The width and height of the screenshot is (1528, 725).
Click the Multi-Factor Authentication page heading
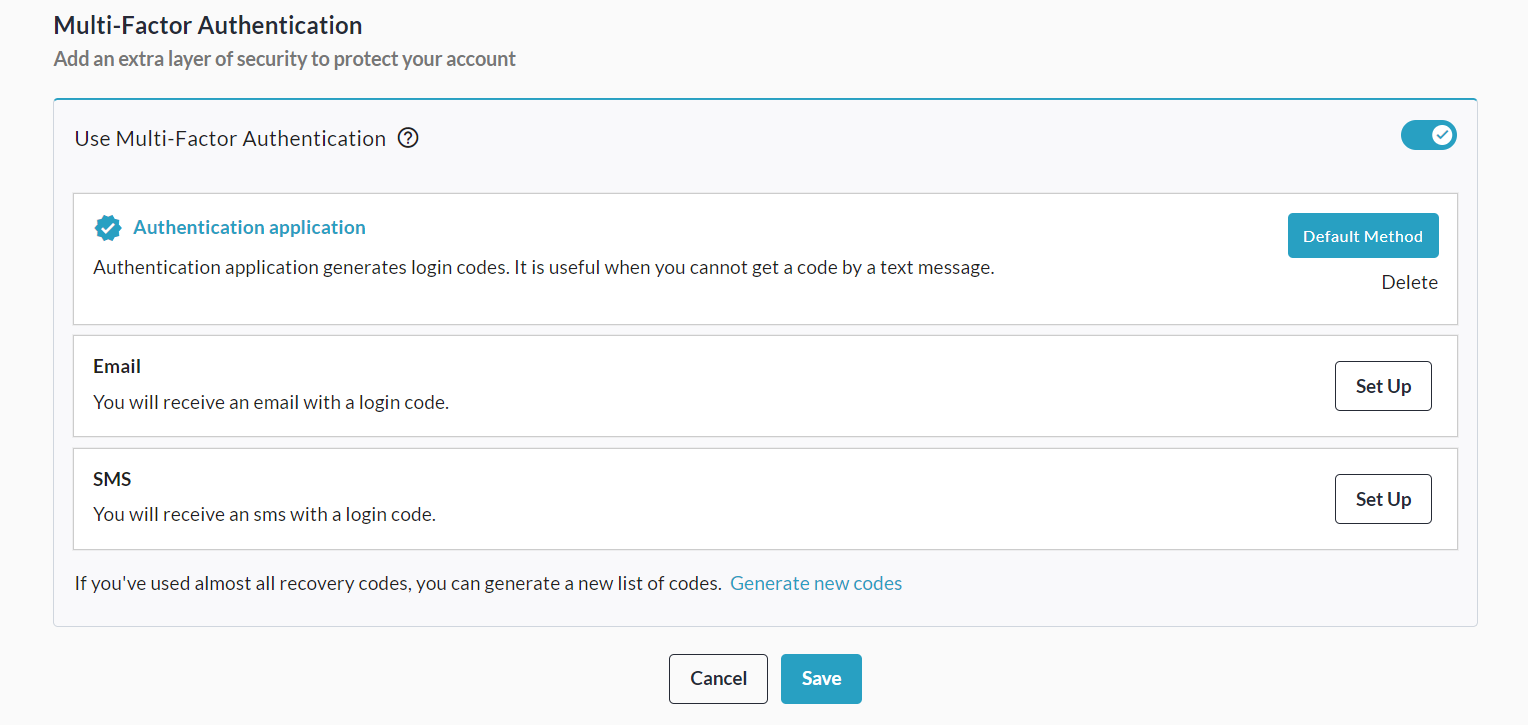[208, 25]
